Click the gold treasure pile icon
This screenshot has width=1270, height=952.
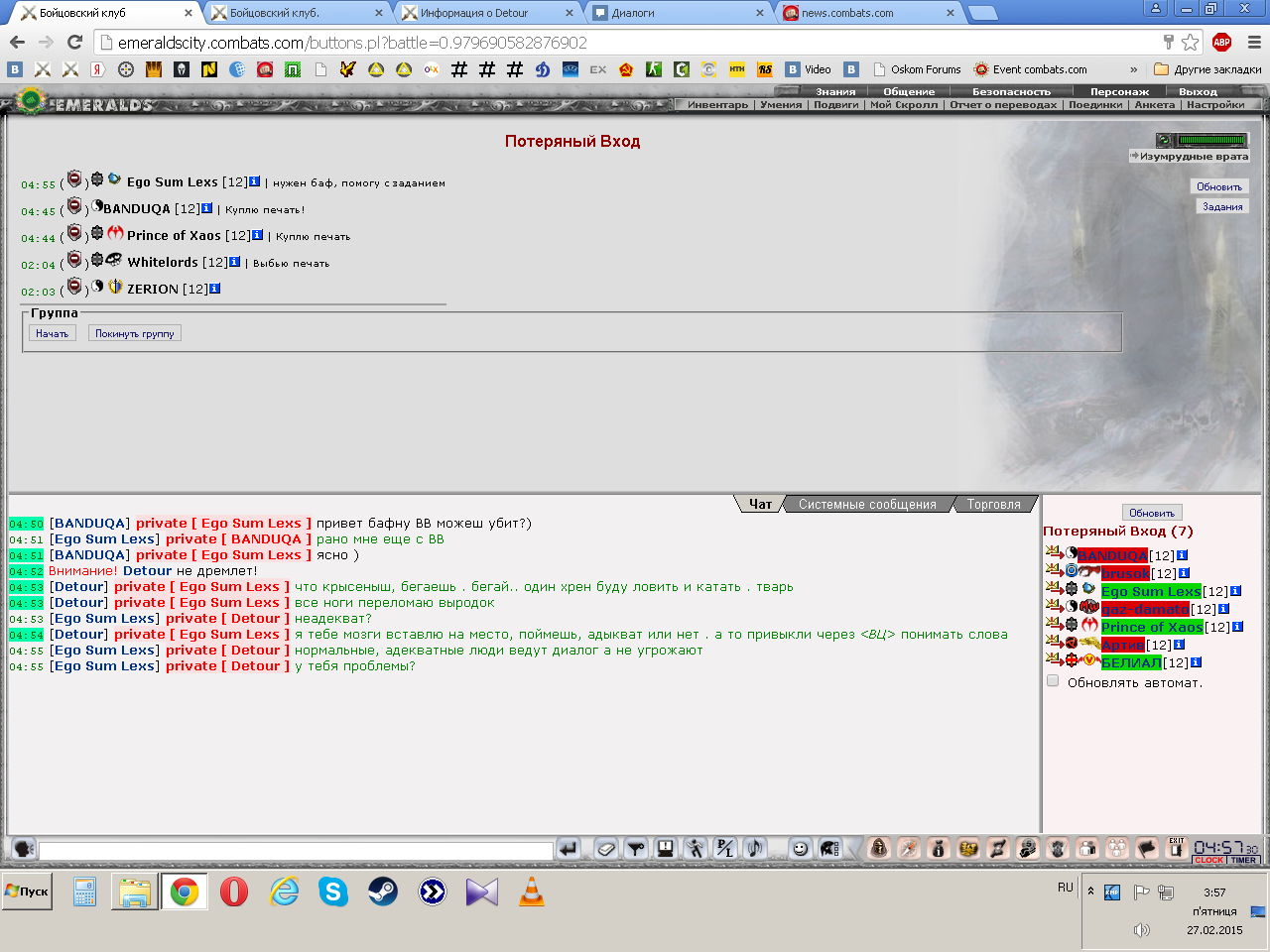coord(968,848)
